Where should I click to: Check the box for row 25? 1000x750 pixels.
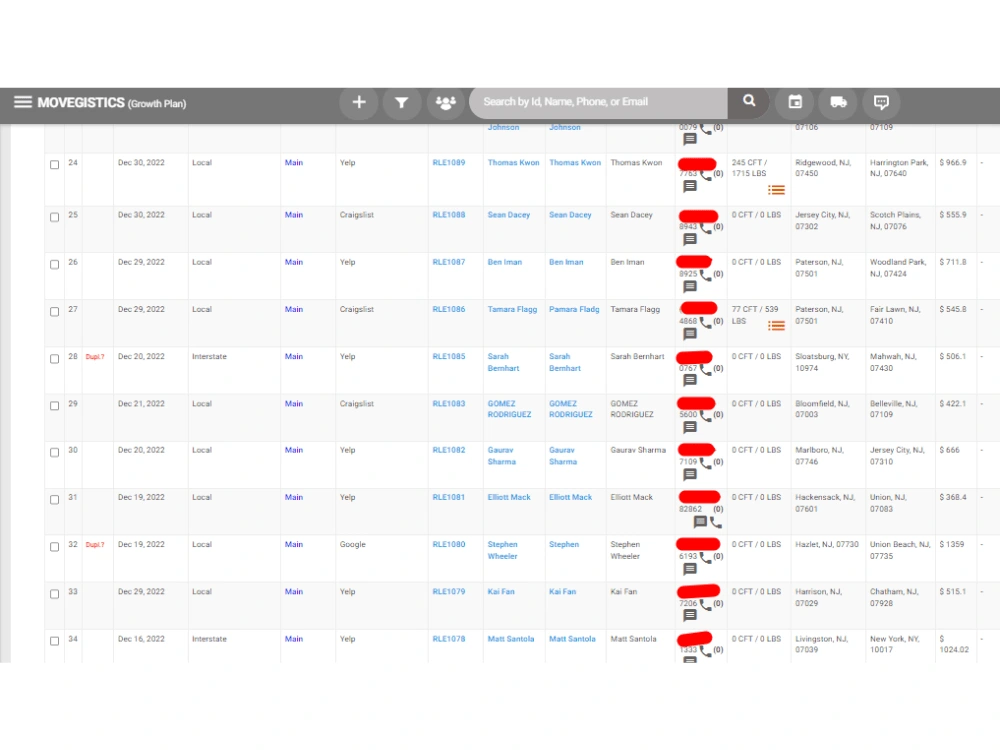(x=55, y=217)
